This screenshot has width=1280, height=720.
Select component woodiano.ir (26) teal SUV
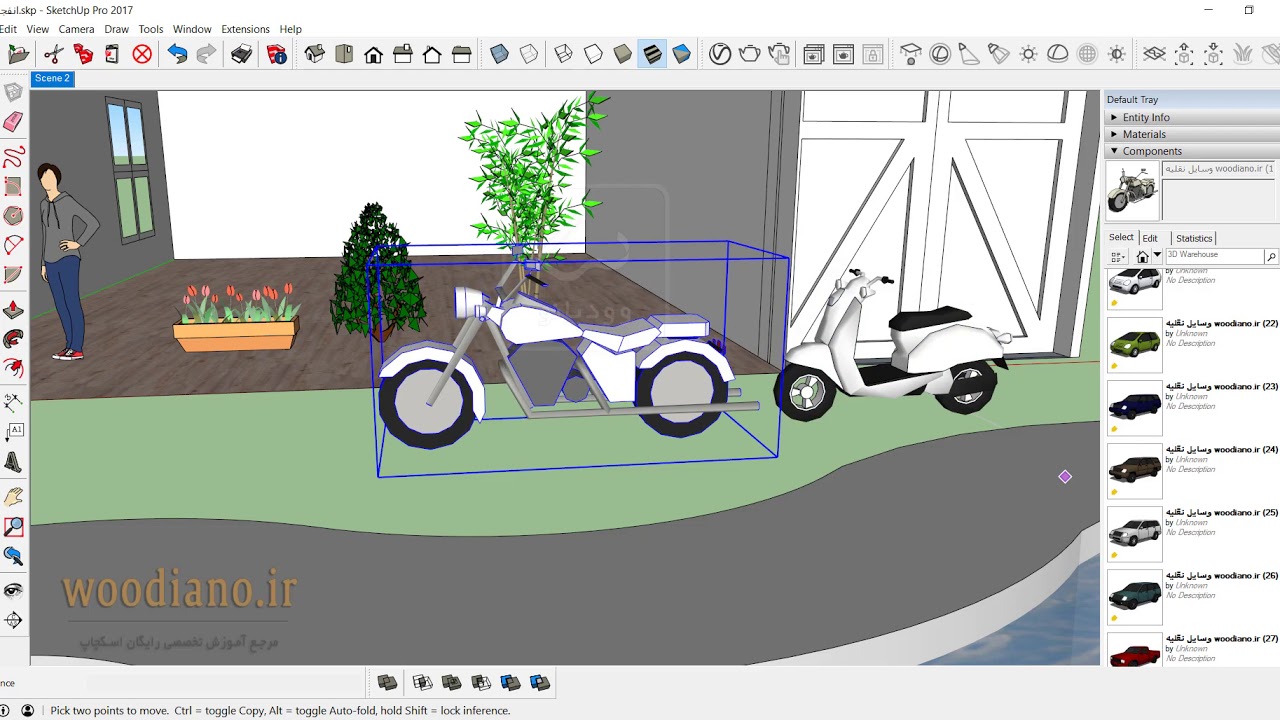[1135, 596]
